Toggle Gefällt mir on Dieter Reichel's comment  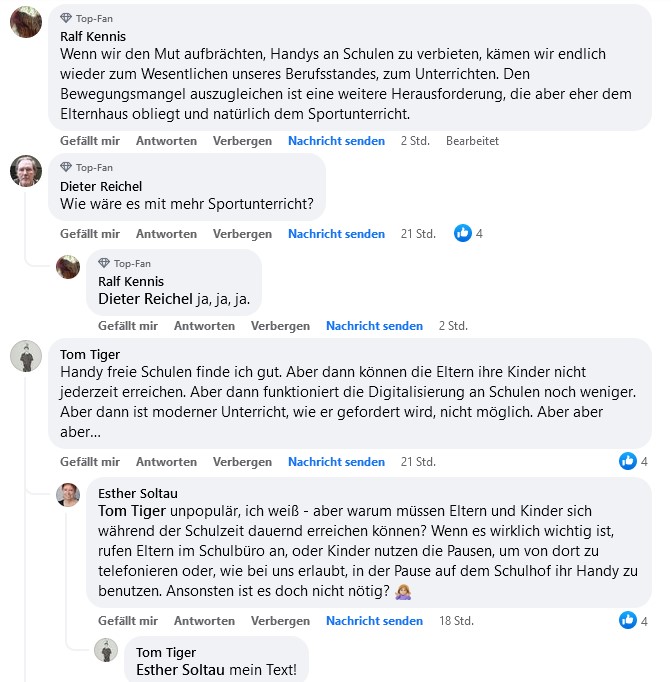click(90, 234)
